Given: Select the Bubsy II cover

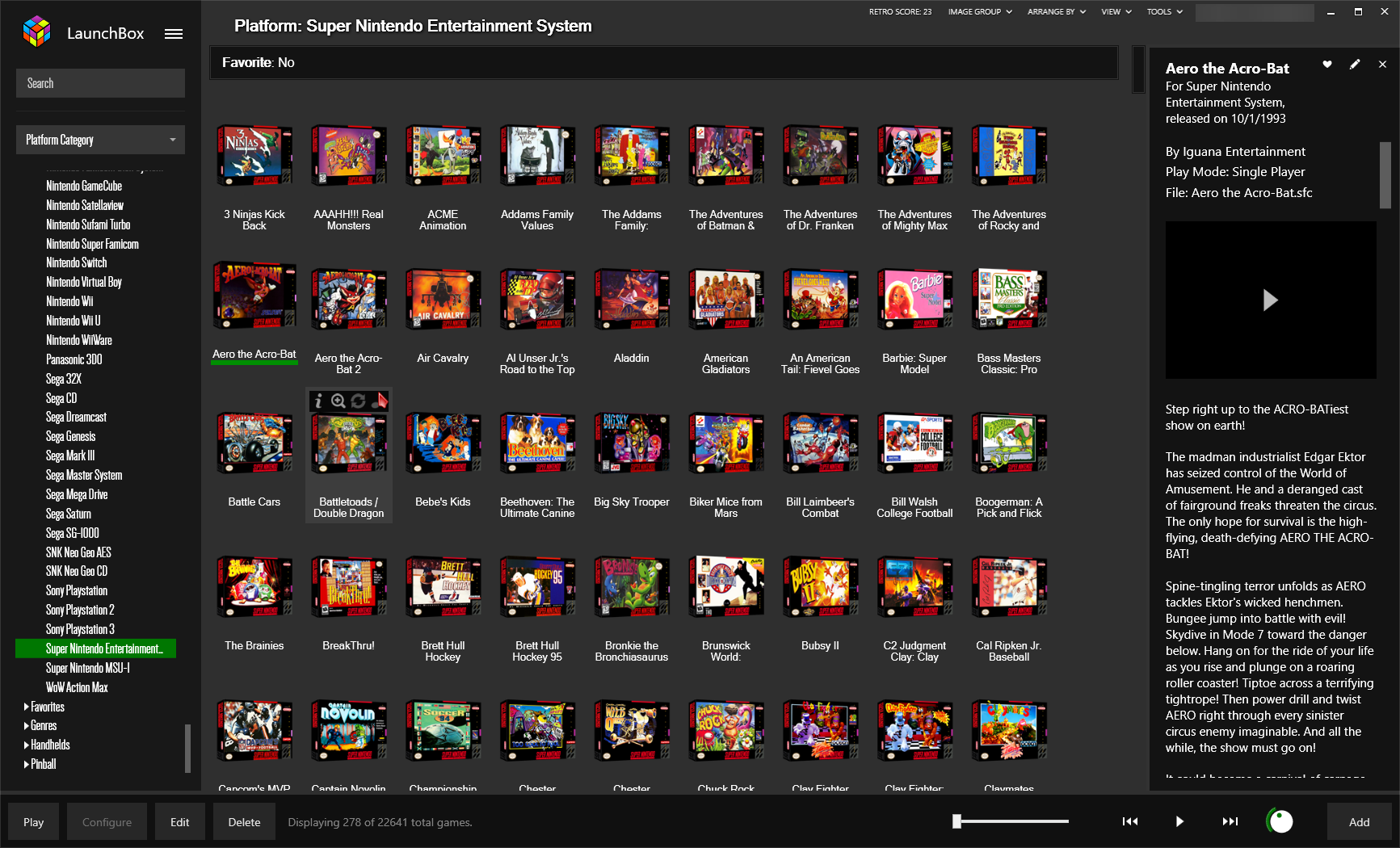Looking at the screenshot, I should (x=820, y=587).
